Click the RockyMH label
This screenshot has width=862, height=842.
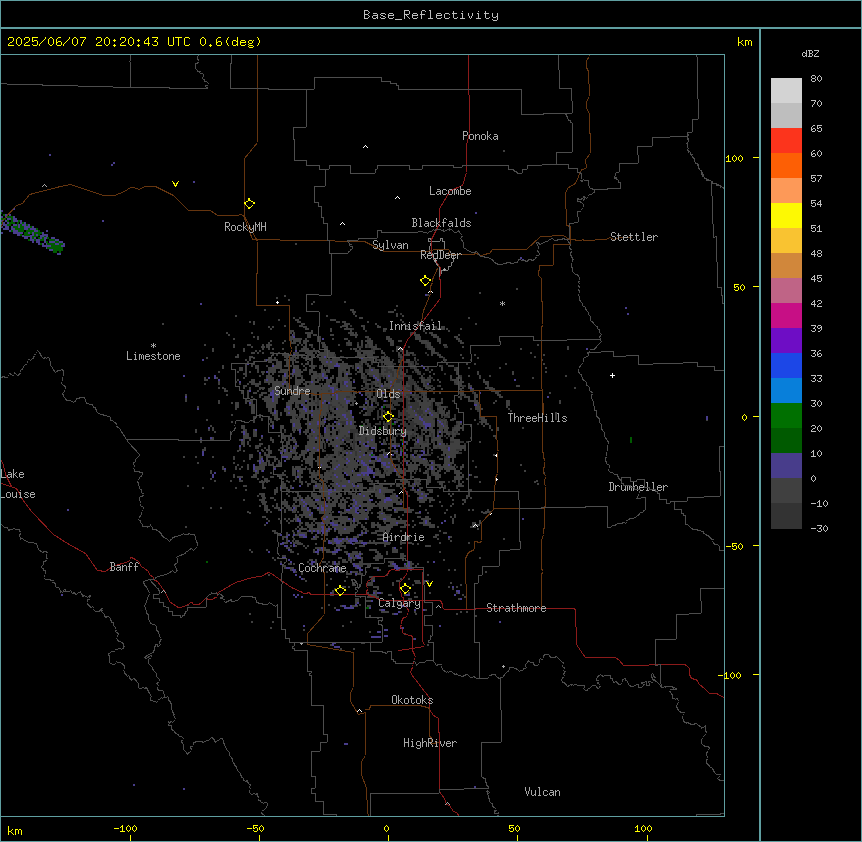coord(245,227)
